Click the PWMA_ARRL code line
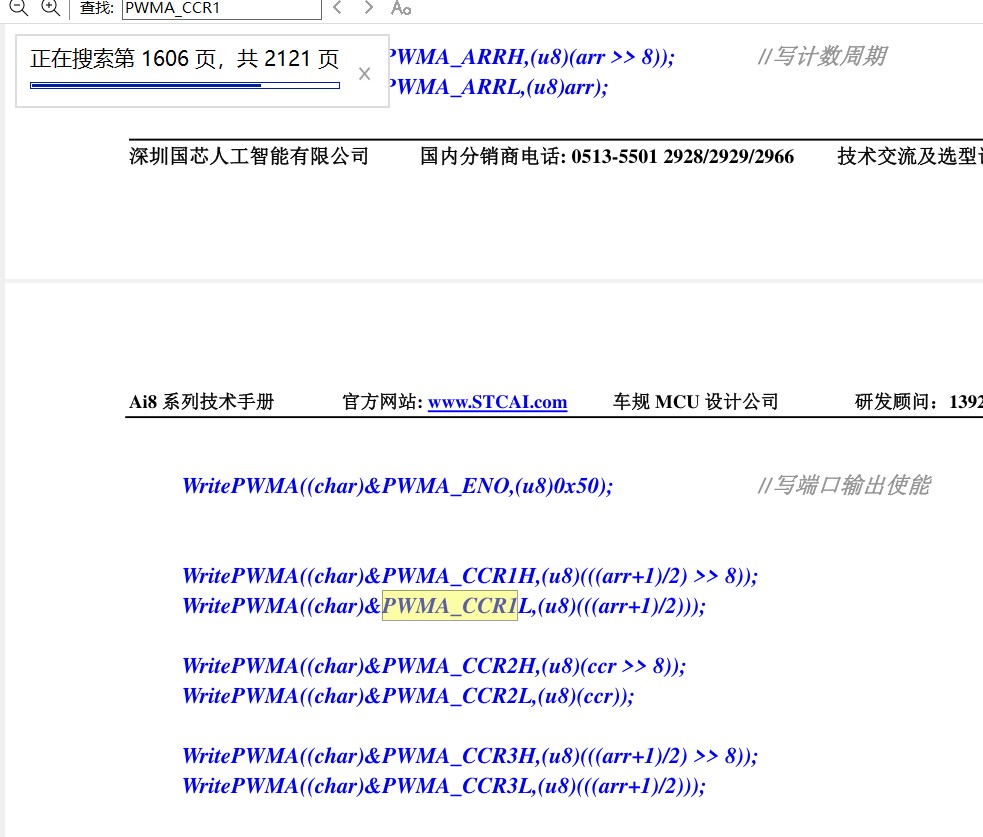Image resolution: width=983 pixels, height=837 pixels. click(498, 87)
